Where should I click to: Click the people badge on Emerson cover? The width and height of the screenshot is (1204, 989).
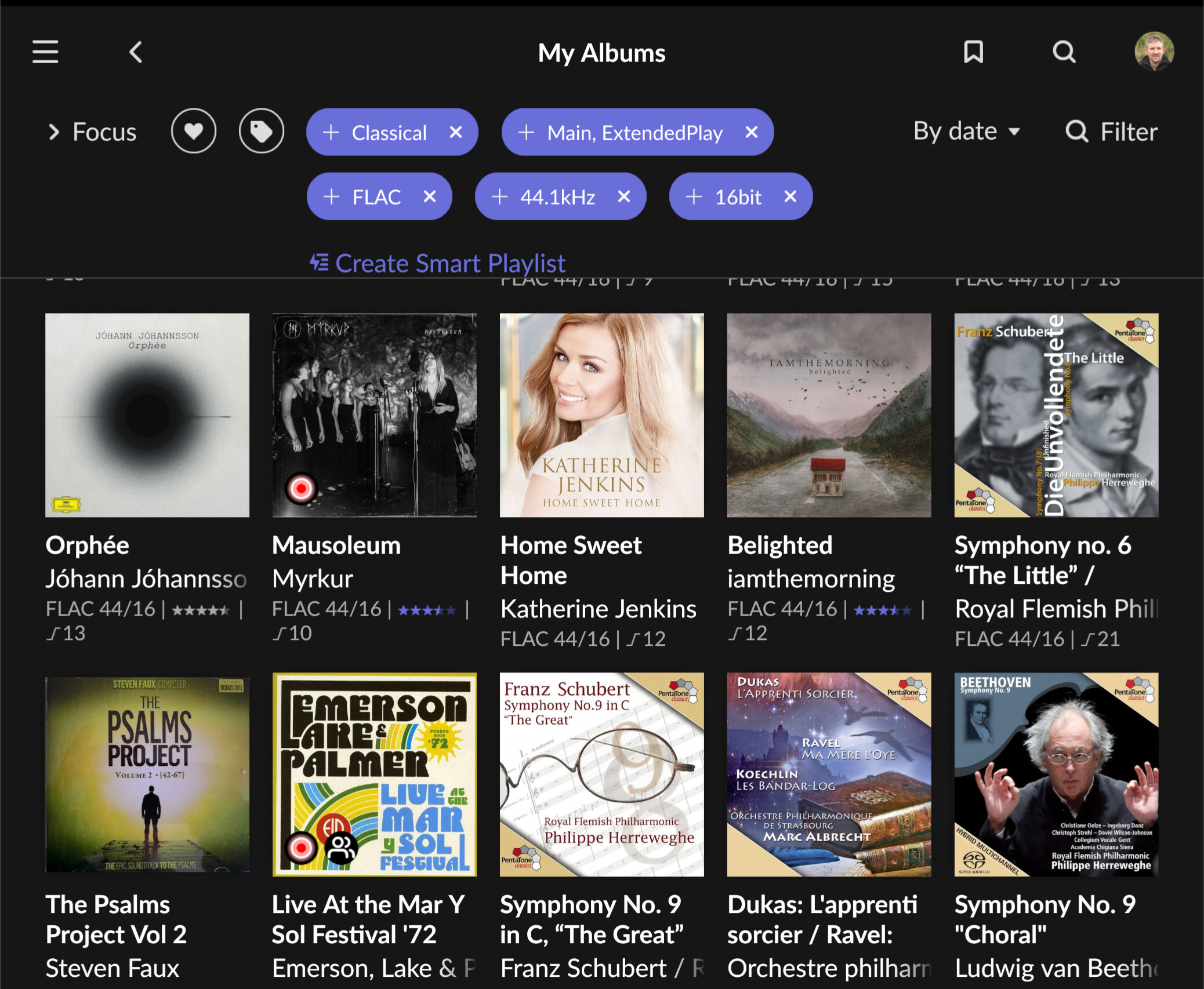coord(341,848)
